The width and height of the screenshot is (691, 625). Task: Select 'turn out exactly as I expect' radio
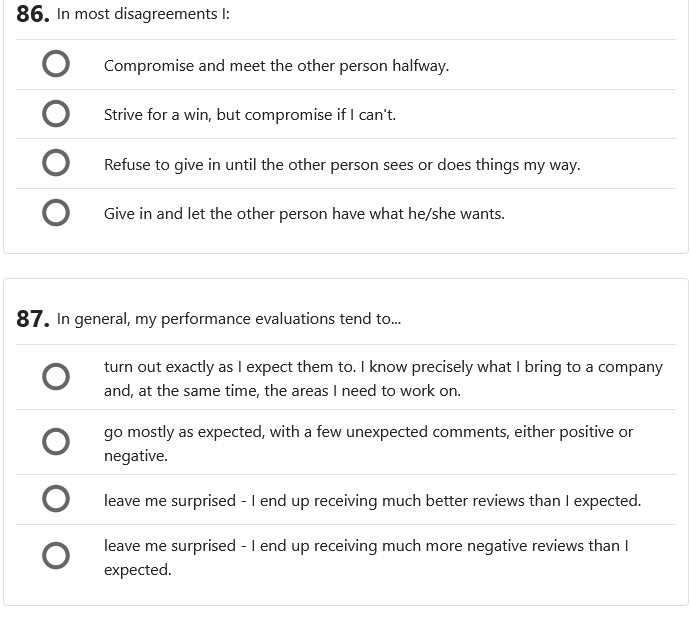point(56,377)
